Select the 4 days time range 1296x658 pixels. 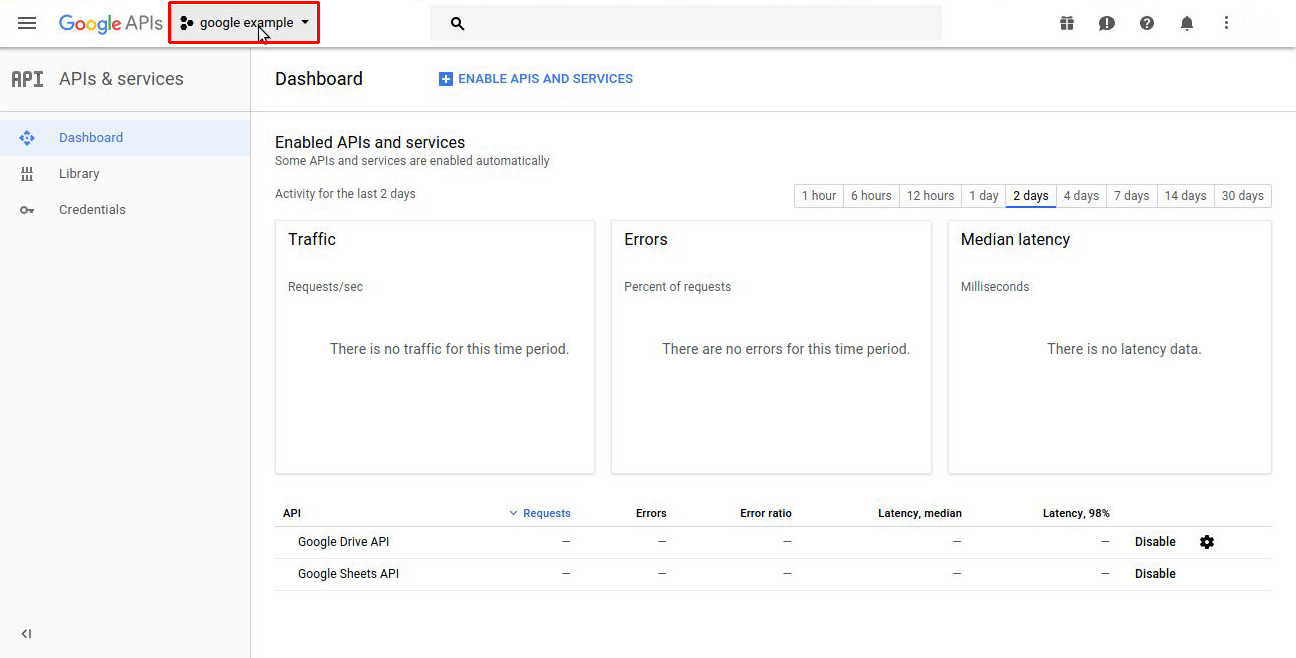point(1081,196)
